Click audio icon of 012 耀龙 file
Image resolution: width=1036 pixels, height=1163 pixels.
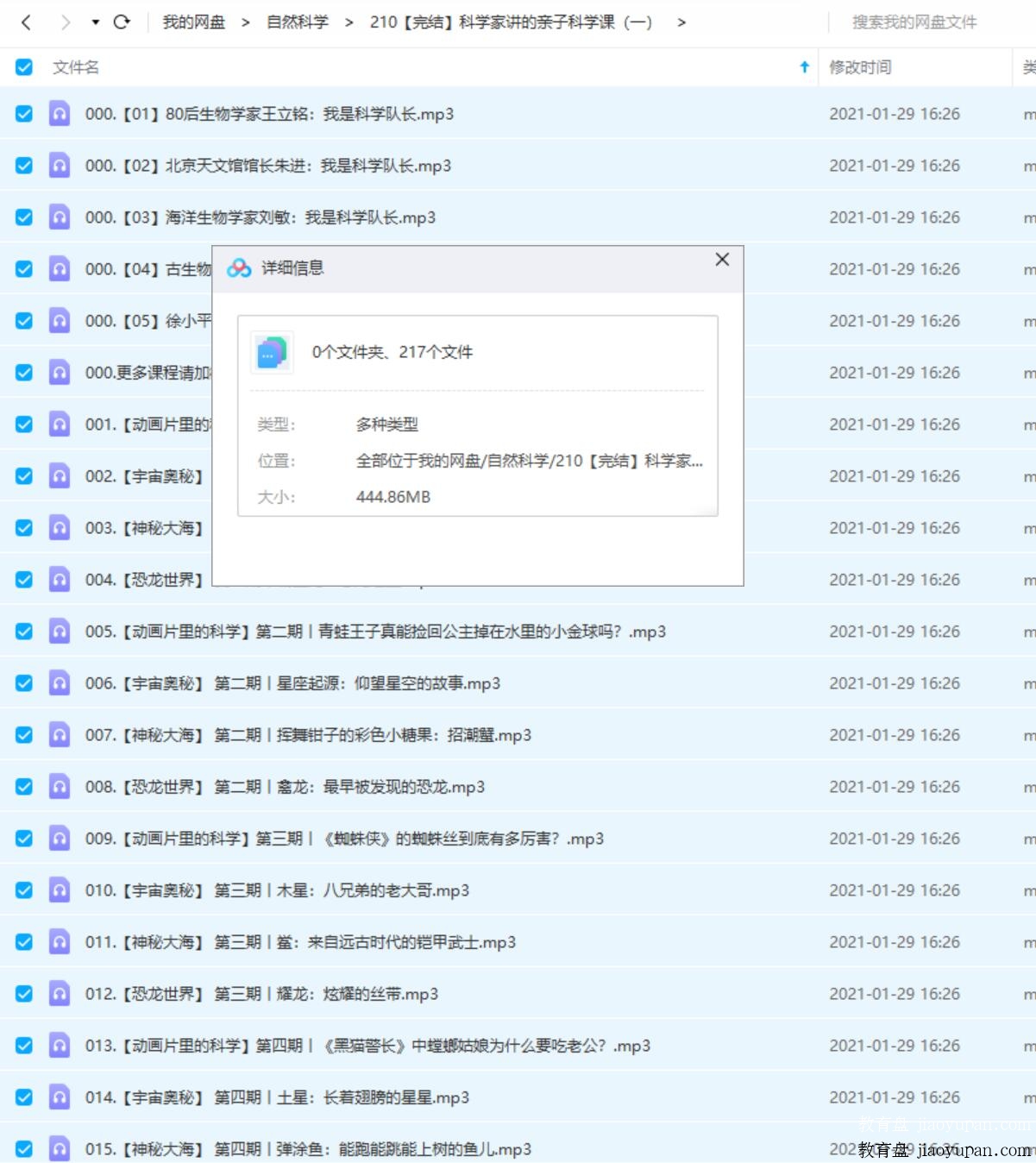click(60, 994)
